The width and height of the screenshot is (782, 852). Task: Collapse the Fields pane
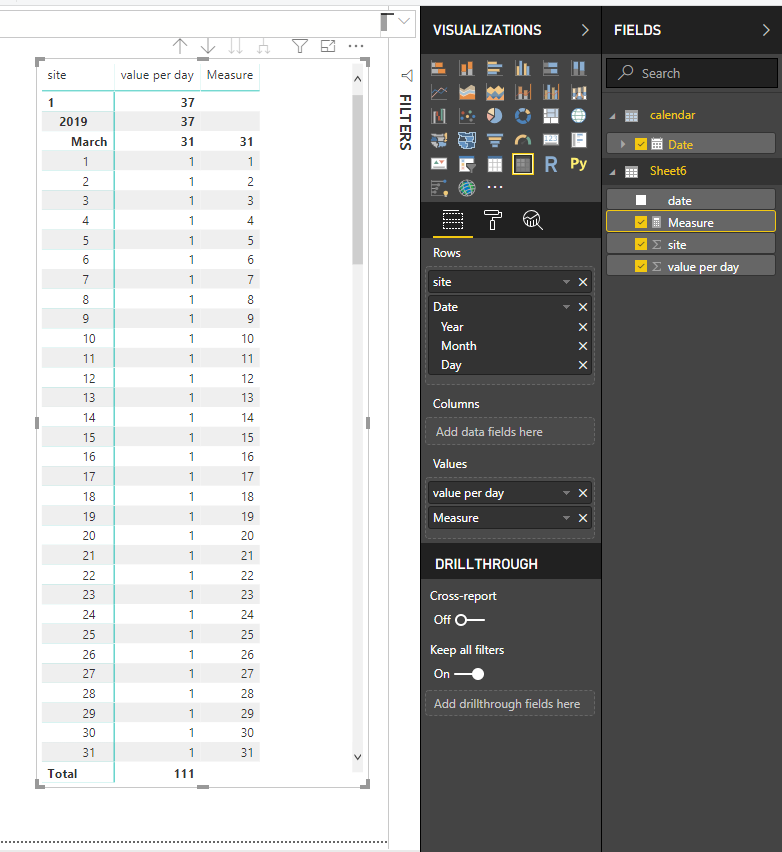[766, 30]
